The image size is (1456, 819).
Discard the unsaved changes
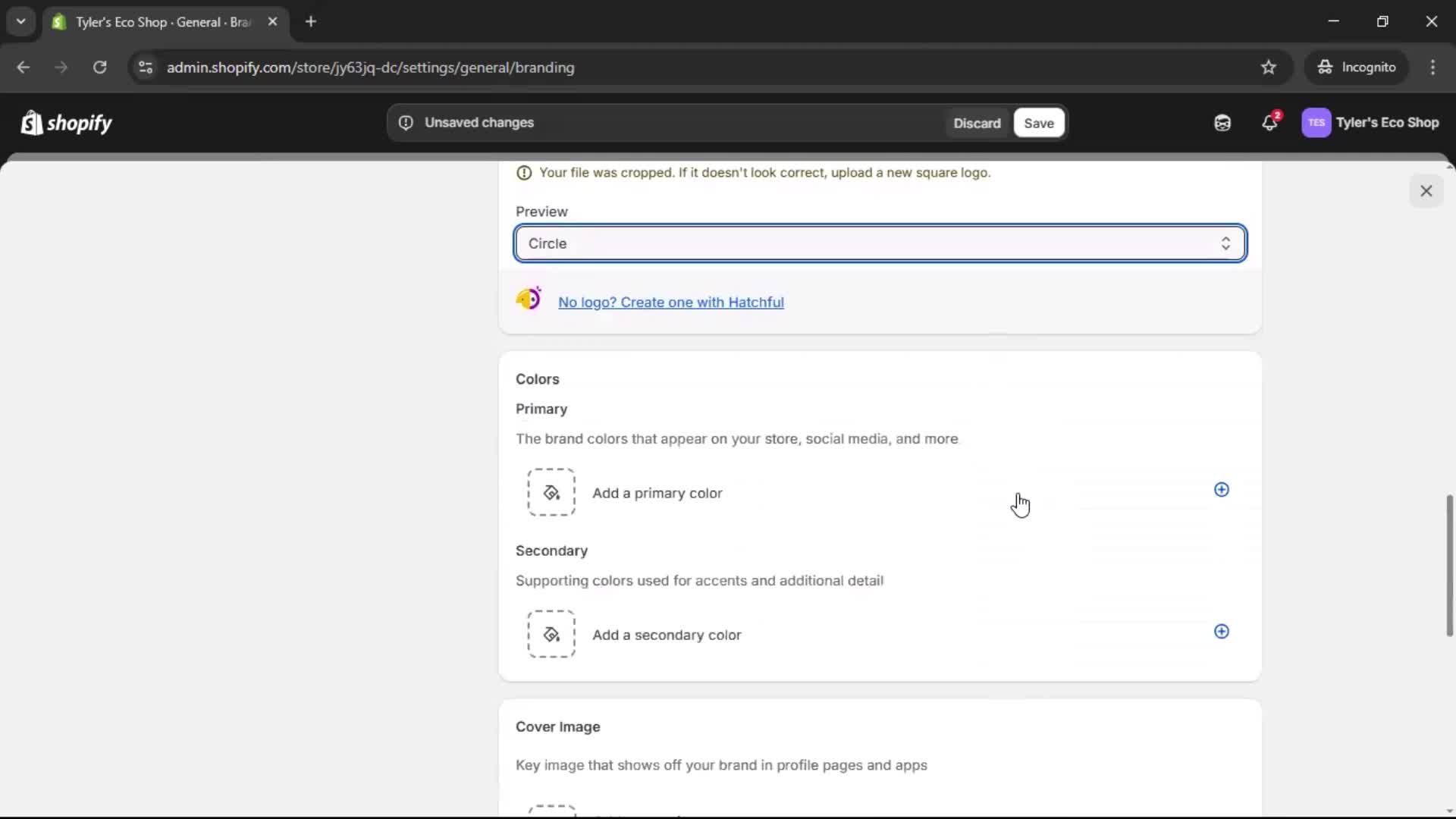pyautogui.click(x=977, y=123)
